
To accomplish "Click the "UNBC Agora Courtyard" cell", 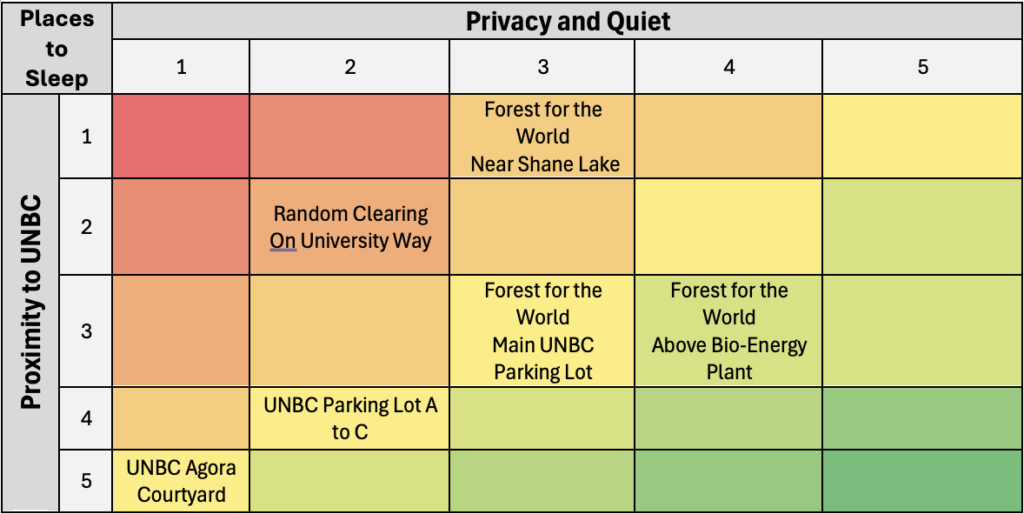I will pos(181,480).
